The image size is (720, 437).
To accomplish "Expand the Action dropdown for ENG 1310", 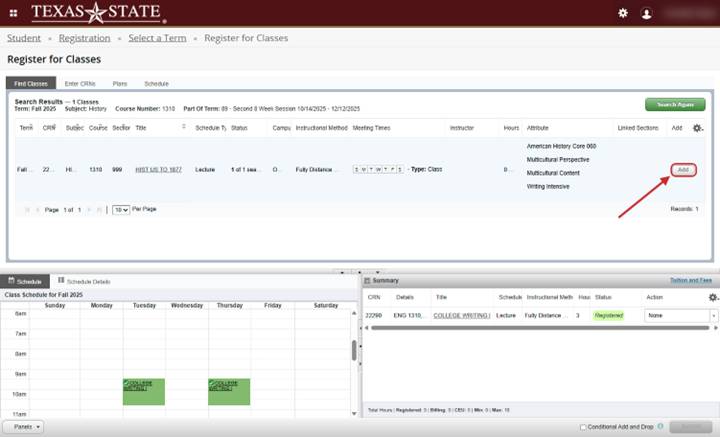I will point(714,315).
